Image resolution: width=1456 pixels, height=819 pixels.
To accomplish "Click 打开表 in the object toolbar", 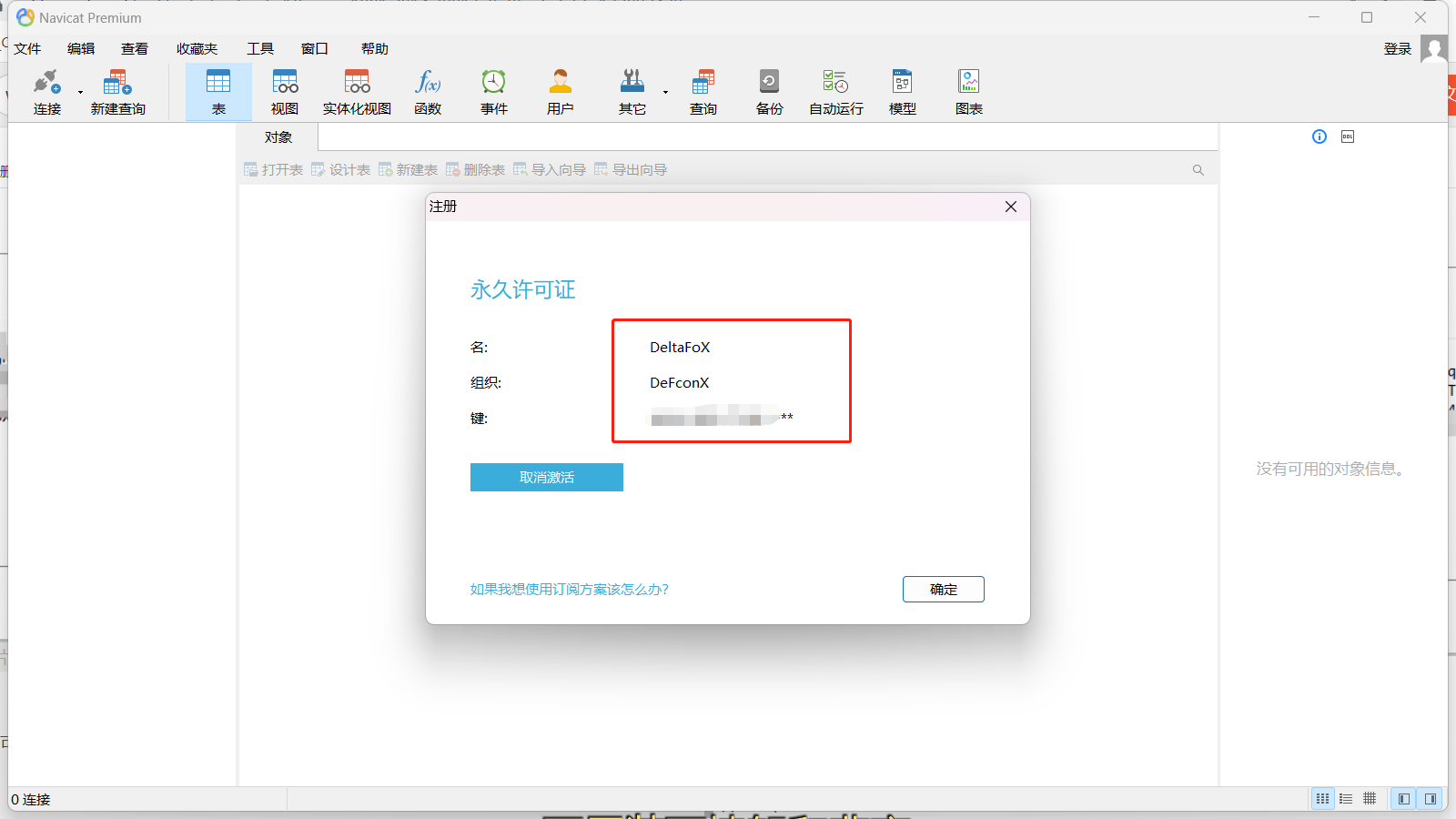I will pos(274,170).
